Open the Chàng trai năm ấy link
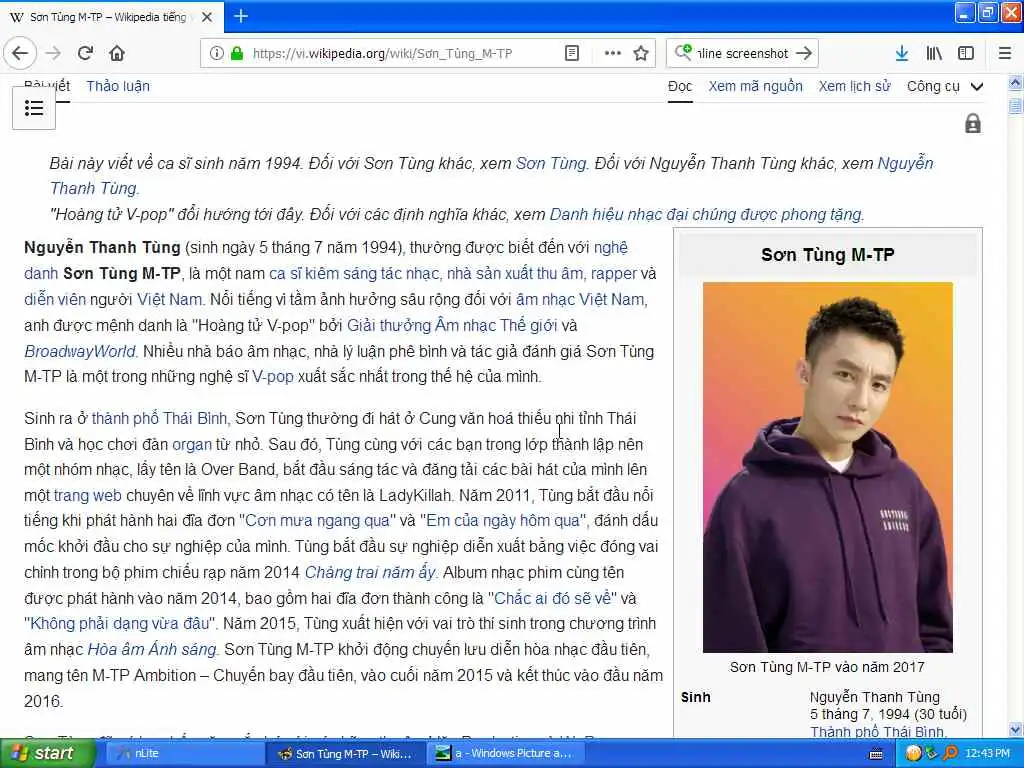 tap(370, 573)
